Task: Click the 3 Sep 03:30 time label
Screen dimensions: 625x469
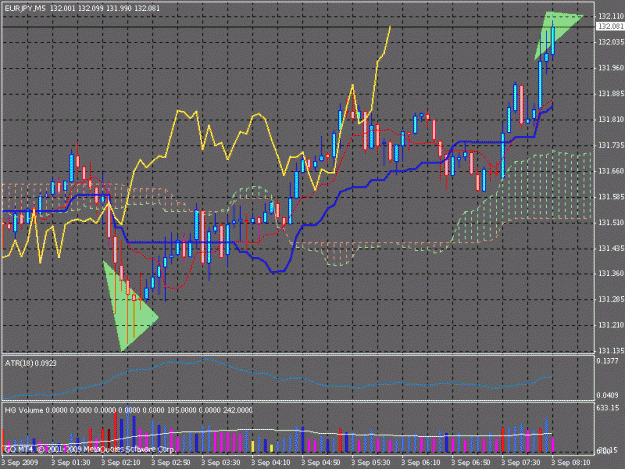Action: tap(221, 462)
